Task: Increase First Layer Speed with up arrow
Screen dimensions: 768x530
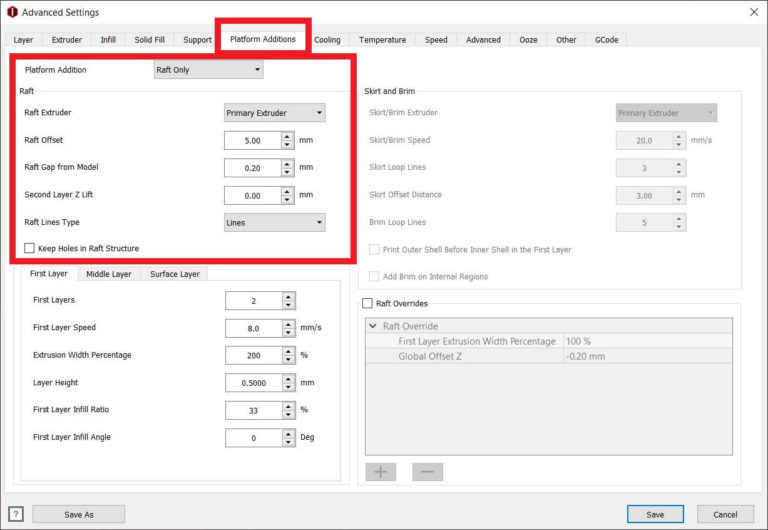Action: tap(289, 323)
